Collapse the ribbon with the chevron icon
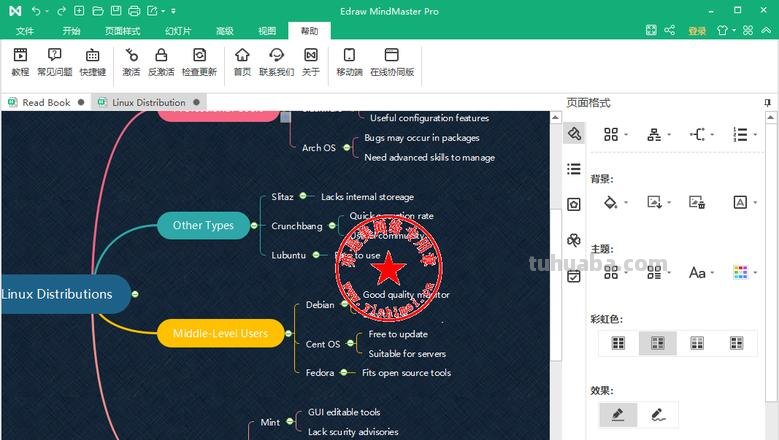Screen dimensions: 779x440 pyautogui.click(x=766, y=30)
